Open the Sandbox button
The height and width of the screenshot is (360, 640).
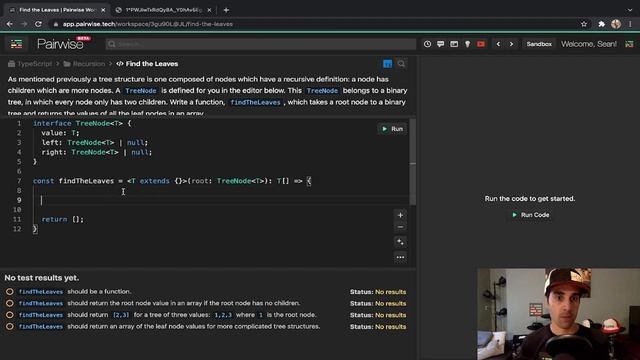[x=539, y=44]
